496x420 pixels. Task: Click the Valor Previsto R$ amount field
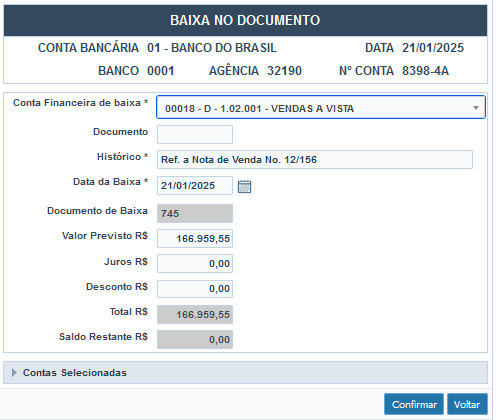coord(195,238)
